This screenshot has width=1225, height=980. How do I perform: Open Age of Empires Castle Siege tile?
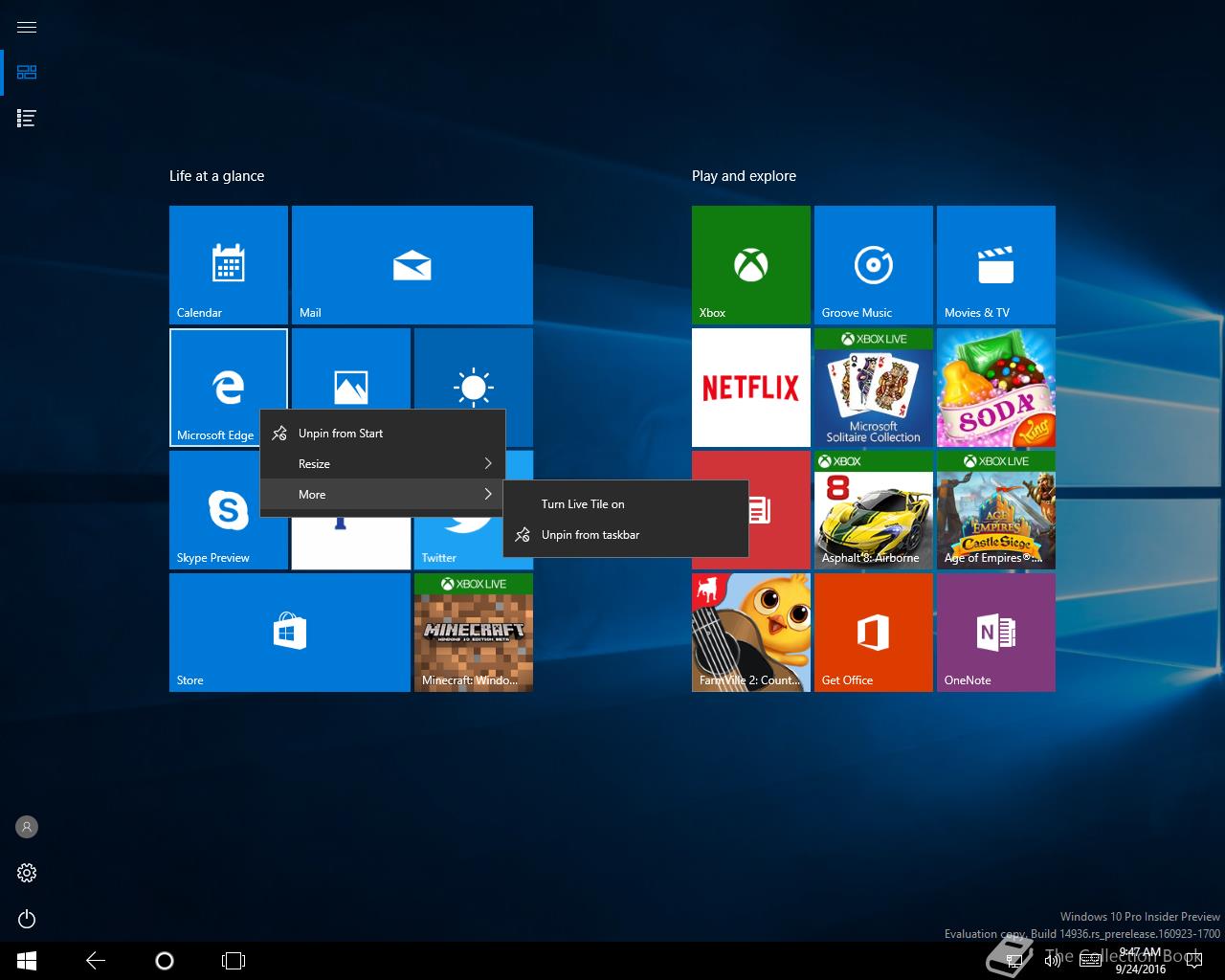[996, 510]
